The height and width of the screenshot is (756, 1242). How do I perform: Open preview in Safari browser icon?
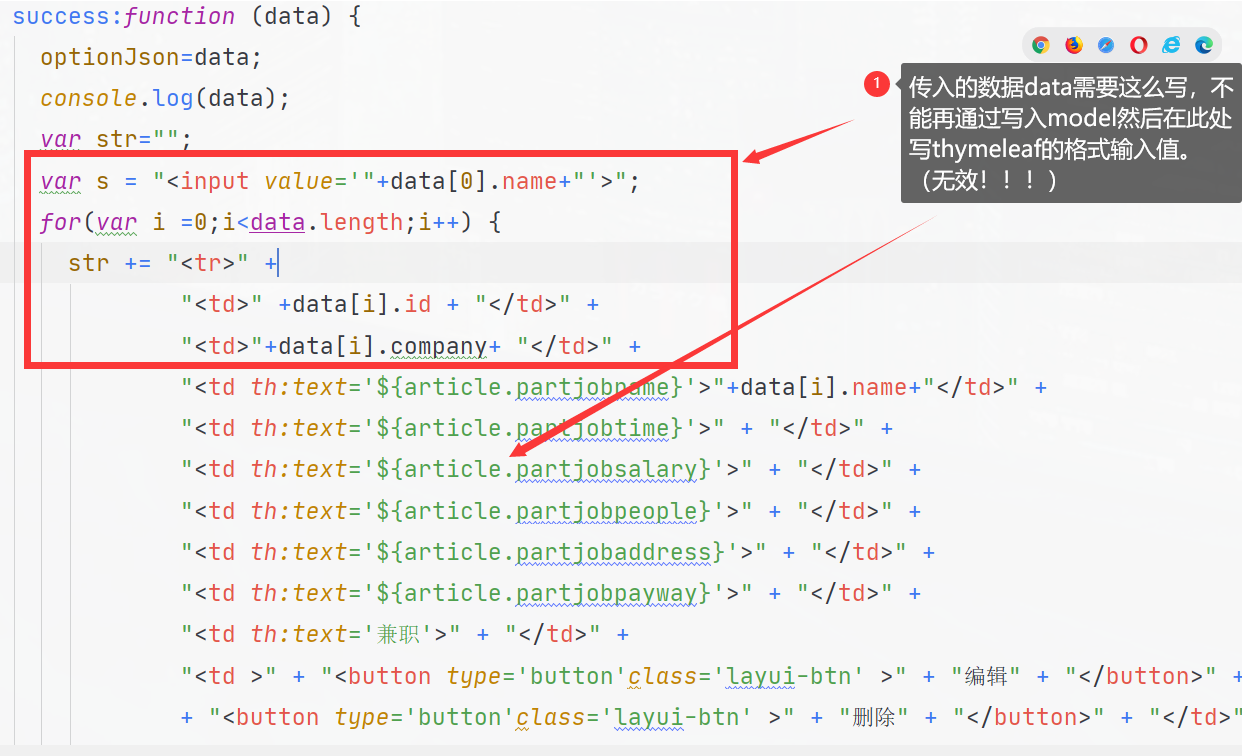(1106, 45)
